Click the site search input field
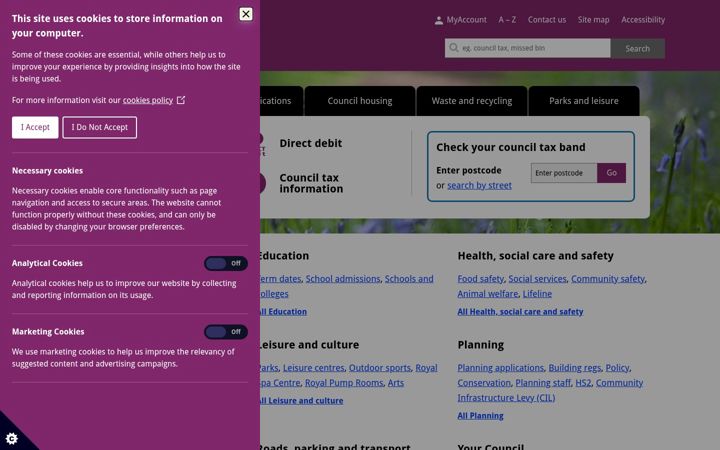Image resolution: width=720 pixels, height=450 pixels. coord(528,48)
